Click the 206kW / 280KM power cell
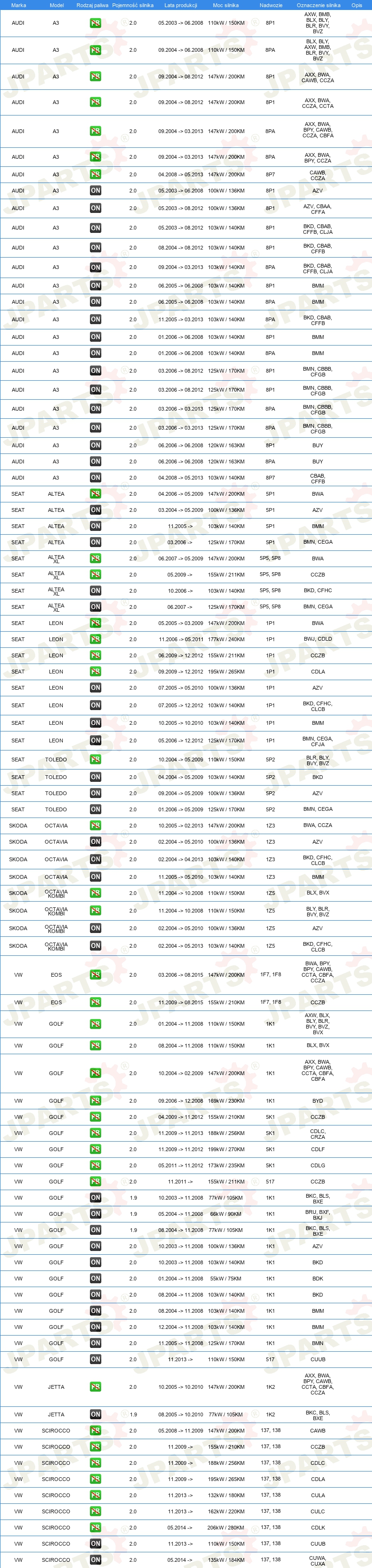 (226, 1528)
